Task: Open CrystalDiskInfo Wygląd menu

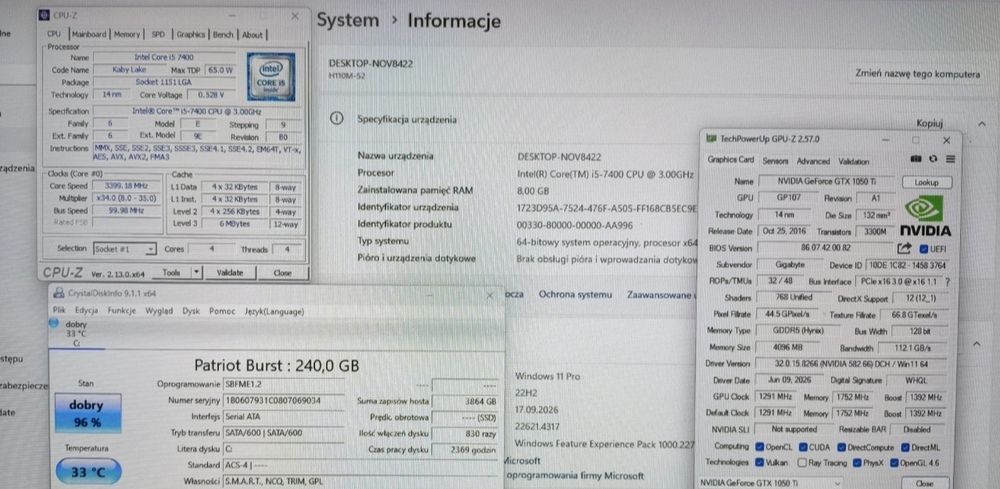Action: click(159, 311)
